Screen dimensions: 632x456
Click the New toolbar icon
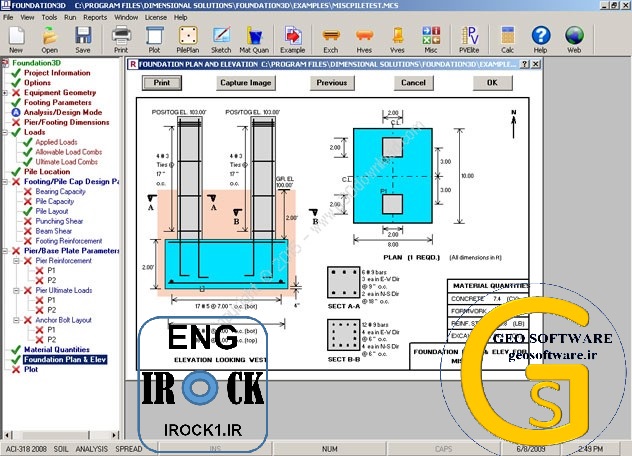16,40
